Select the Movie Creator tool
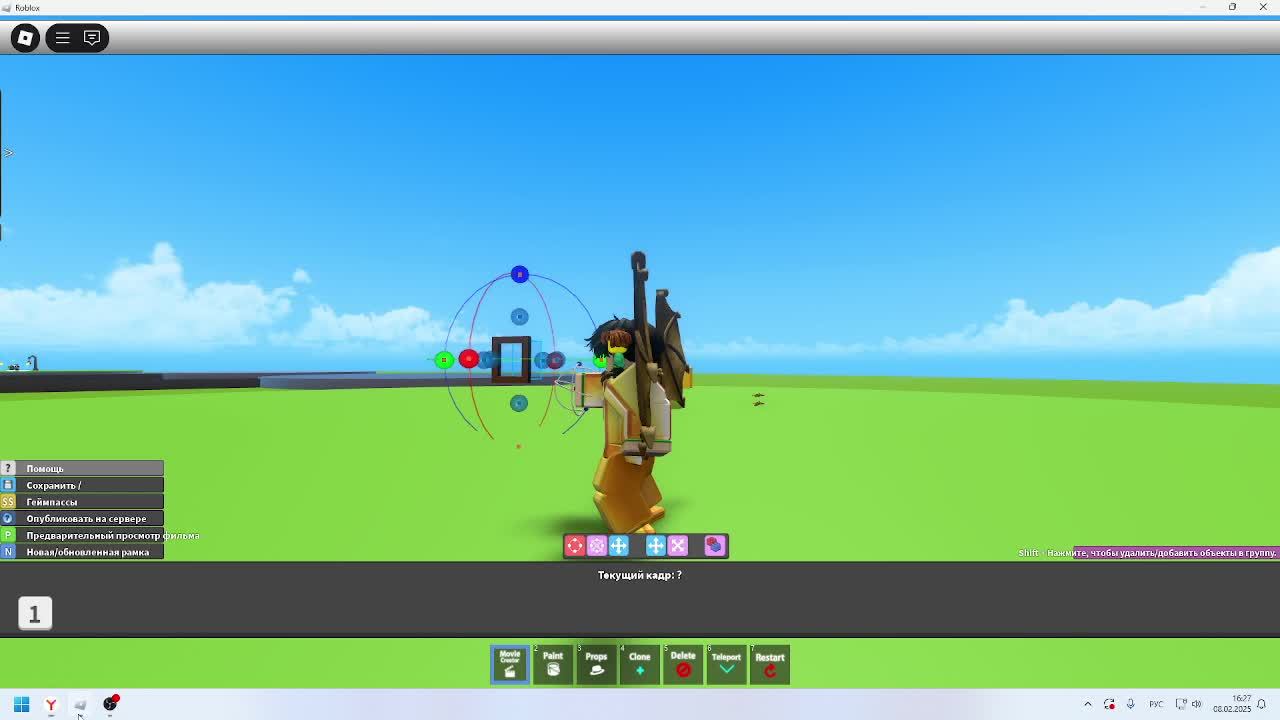Screen dimensions: 1280x720 (x=510, y=664)
